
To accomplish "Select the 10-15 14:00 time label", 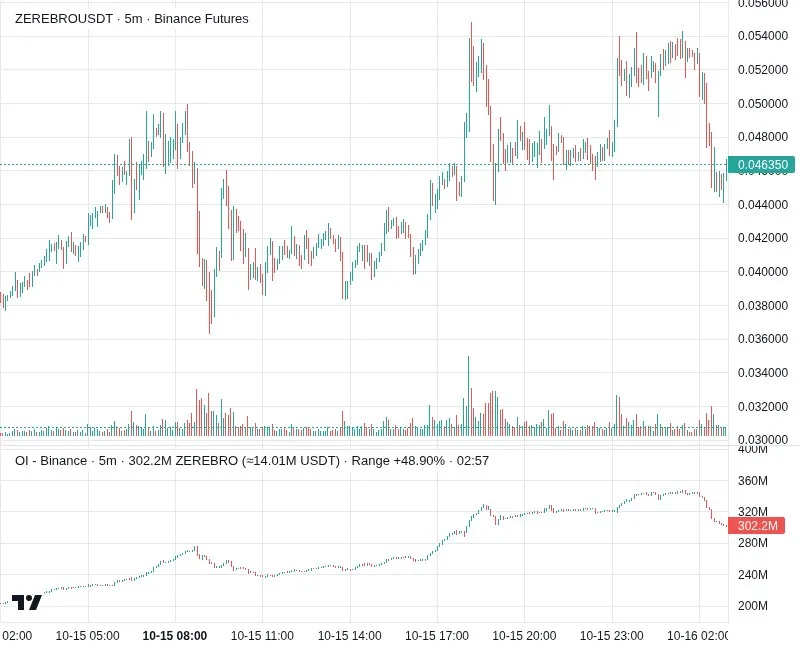I will [349, 636].
